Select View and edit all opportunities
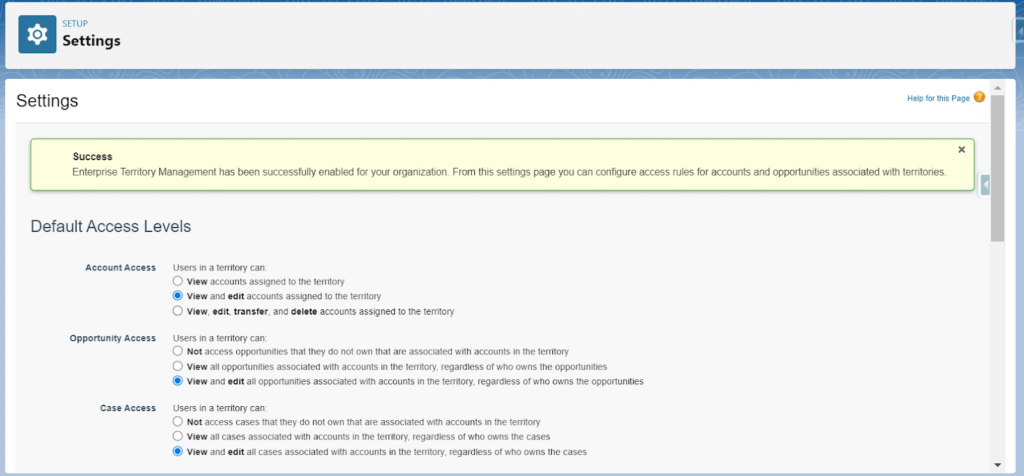The image size is (1024, 476). (x=178, y=381)
